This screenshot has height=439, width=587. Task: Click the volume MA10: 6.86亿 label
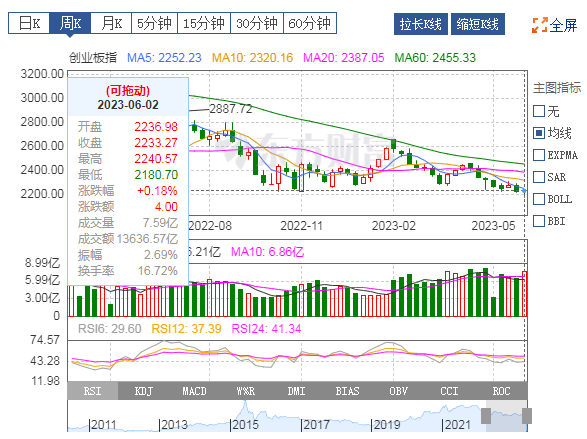(x=268, y=252)
